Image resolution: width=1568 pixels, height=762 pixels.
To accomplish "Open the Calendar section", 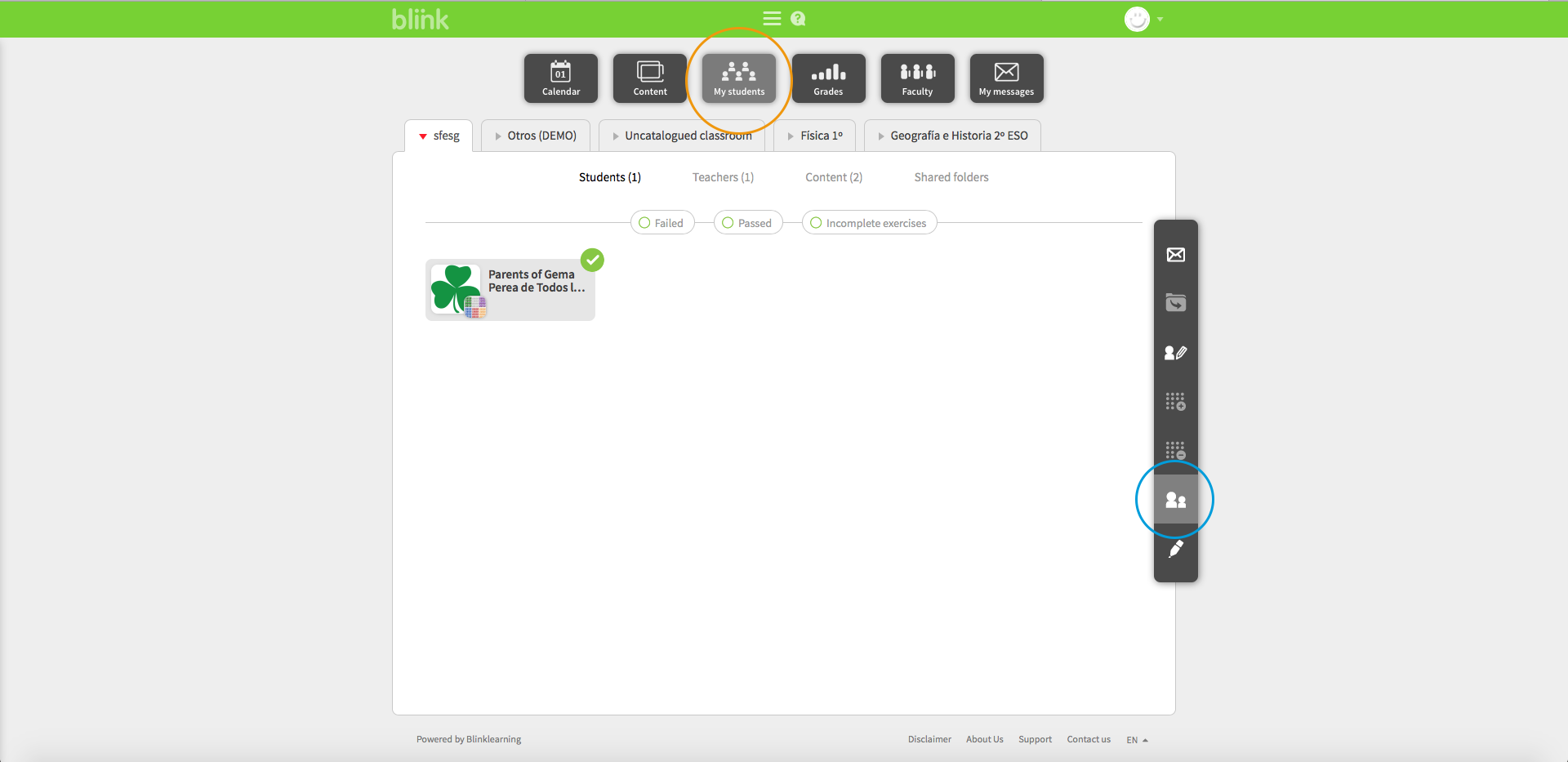I will 561,78.
